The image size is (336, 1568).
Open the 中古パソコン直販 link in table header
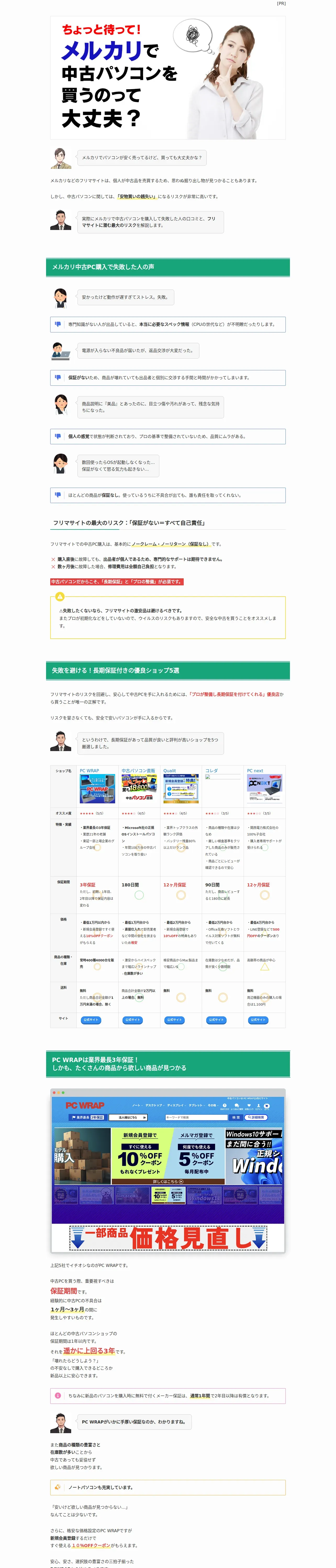tap(138, 771)
